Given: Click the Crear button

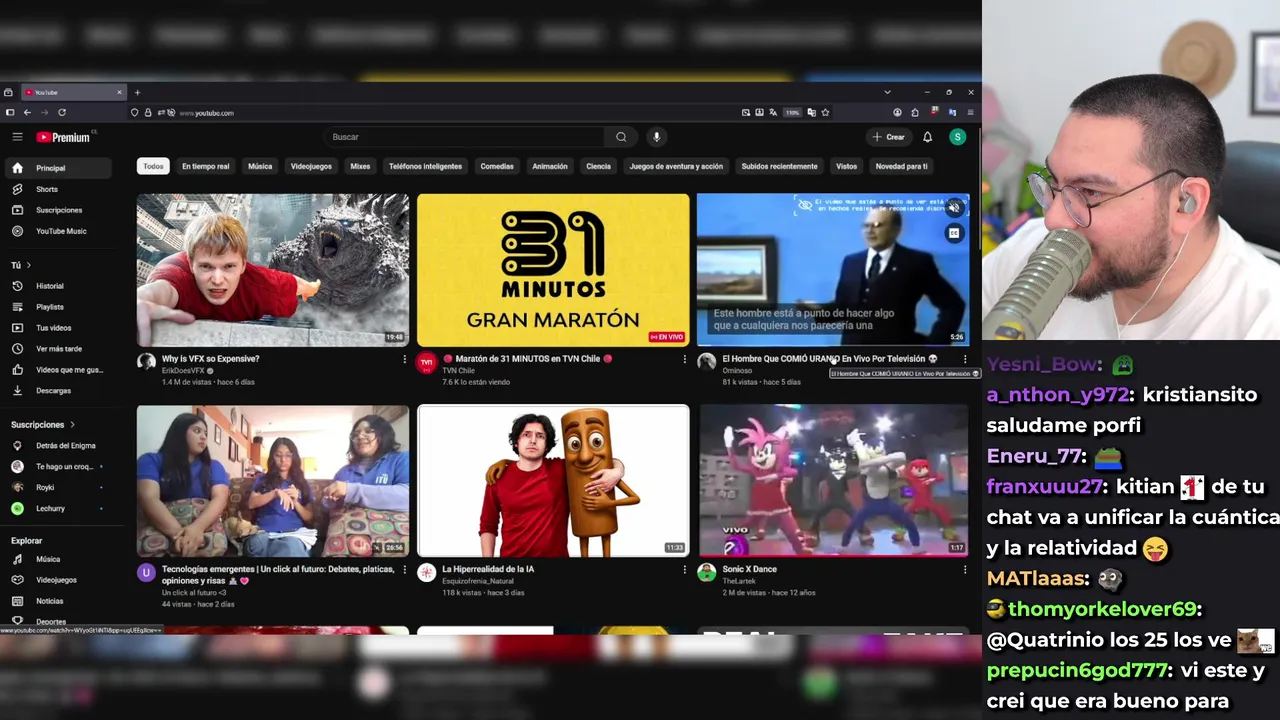Looking at the screenshot, I should [888, 137].
